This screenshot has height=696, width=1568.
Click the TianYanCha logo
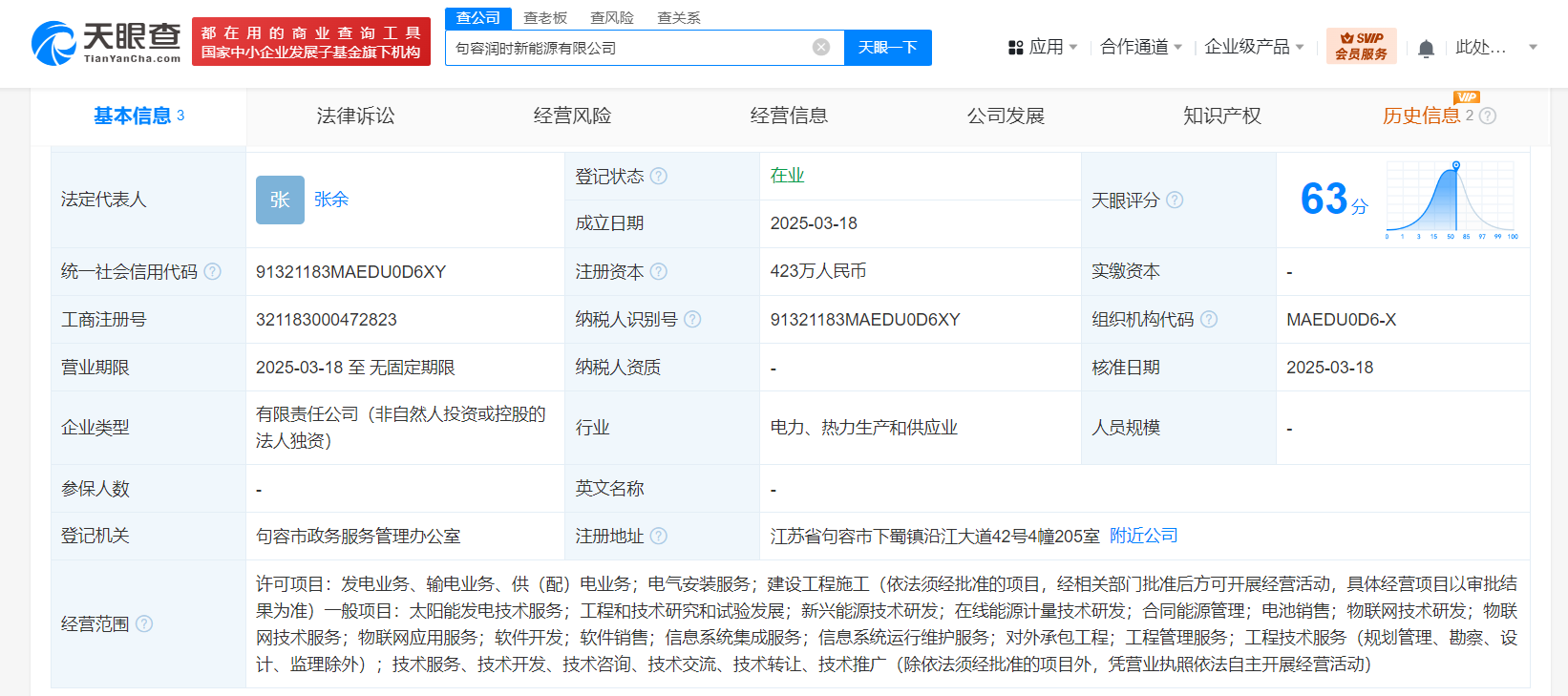pos(106,43)
